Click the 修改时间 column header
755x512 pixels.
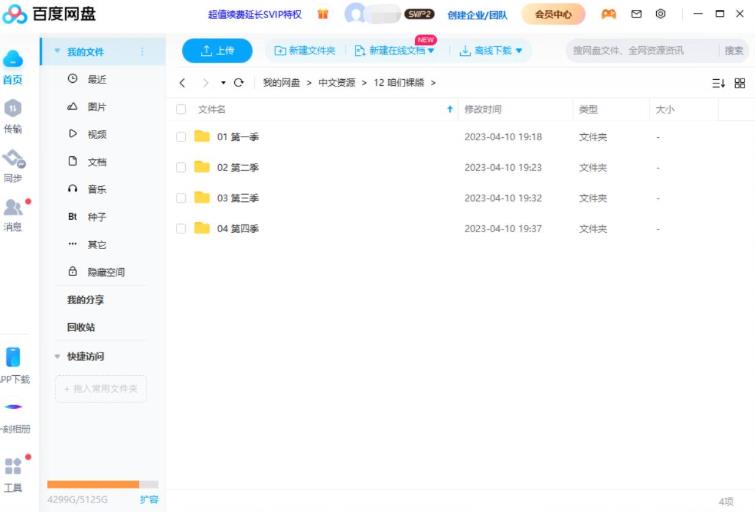(483, 109)
